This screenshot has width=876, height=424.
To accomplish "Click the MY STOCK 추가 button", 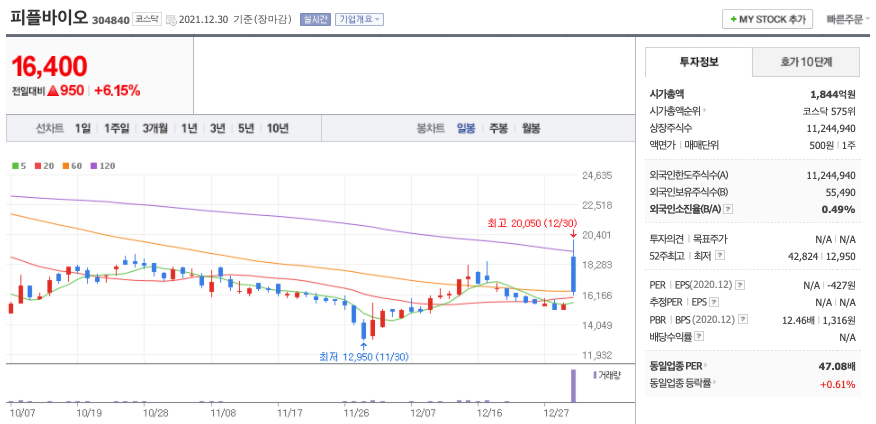I will pyautogui.click(x=767, y=20).
